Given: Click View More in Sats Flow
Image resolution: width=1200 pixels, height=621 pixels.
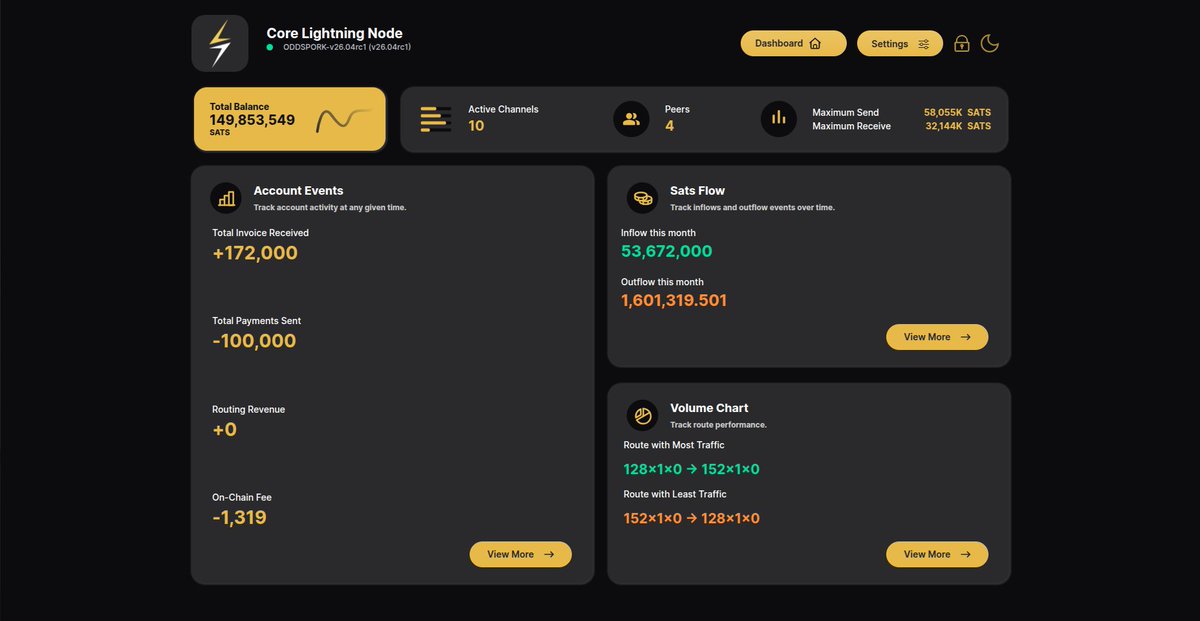Looking at the screenshot, I should click(x=937, y=337).
